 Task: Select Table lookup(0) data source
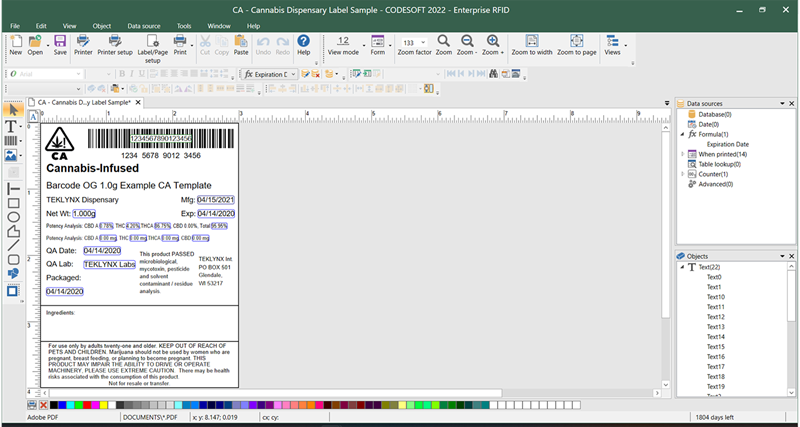point(719,164)
